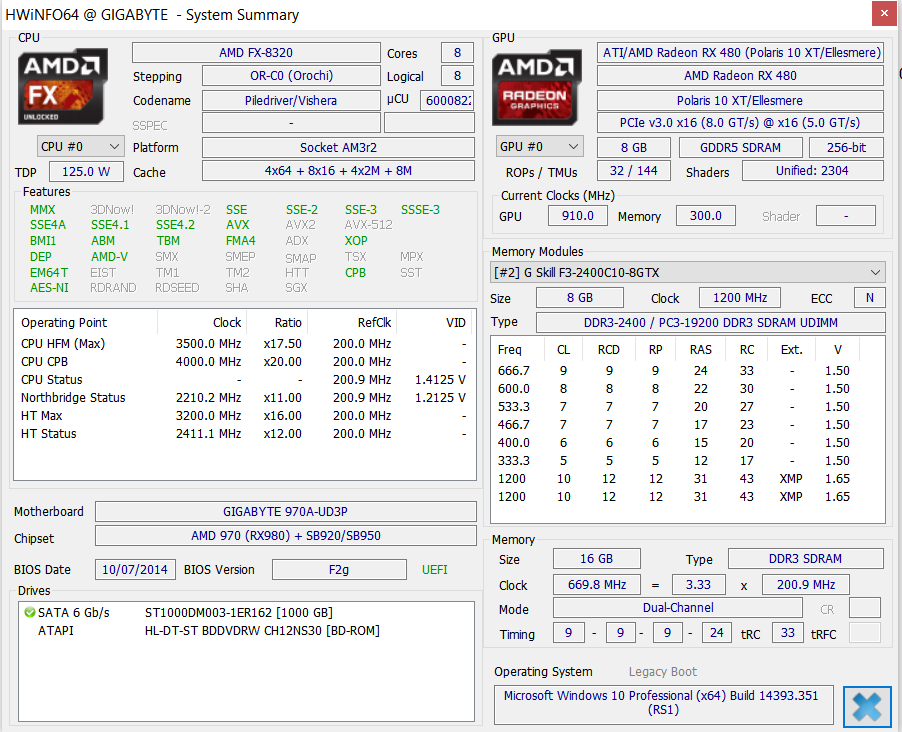
Task: Click the tRC value 33 field
Action: [788, 633]
